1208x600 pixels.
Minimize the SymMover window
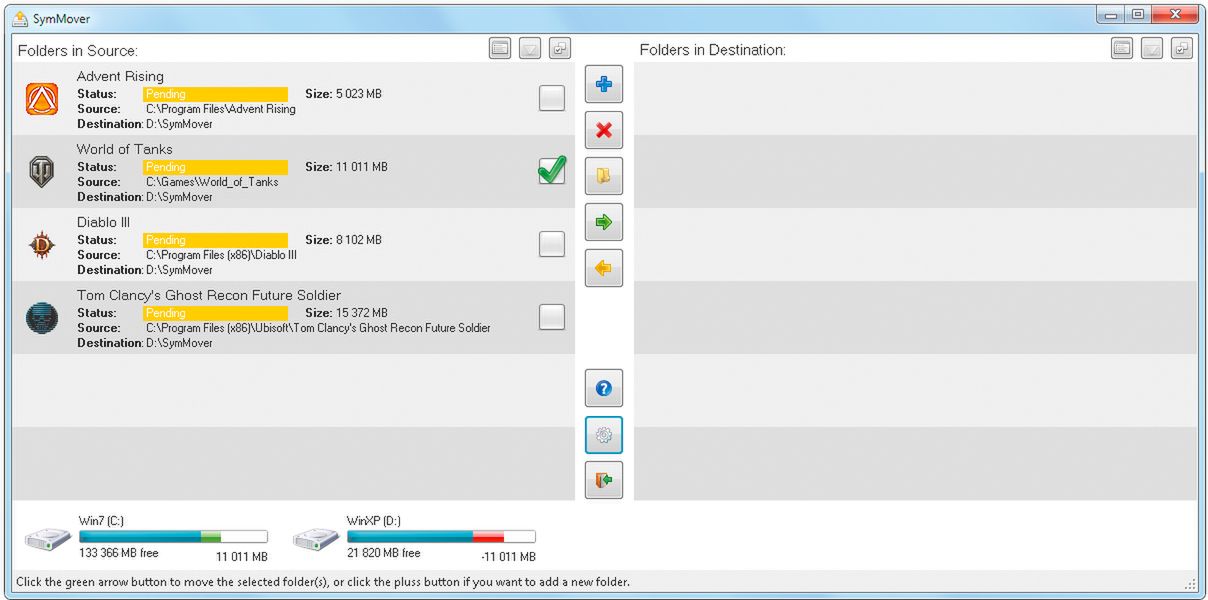coord(1111,14)
